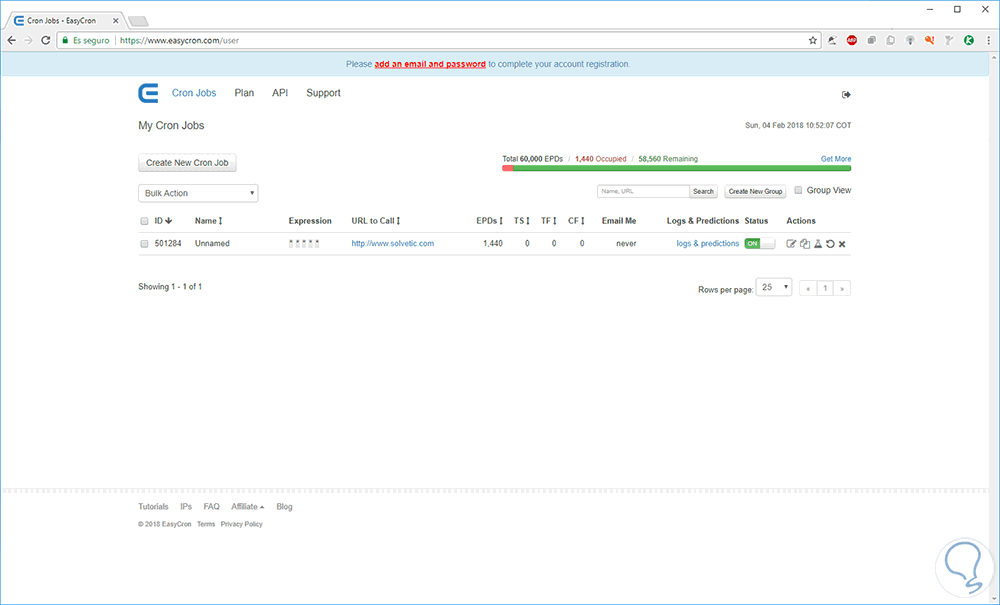This screenshot has height=605, width=1000.
Task: Sort by TF column
Action: (549, 221)
